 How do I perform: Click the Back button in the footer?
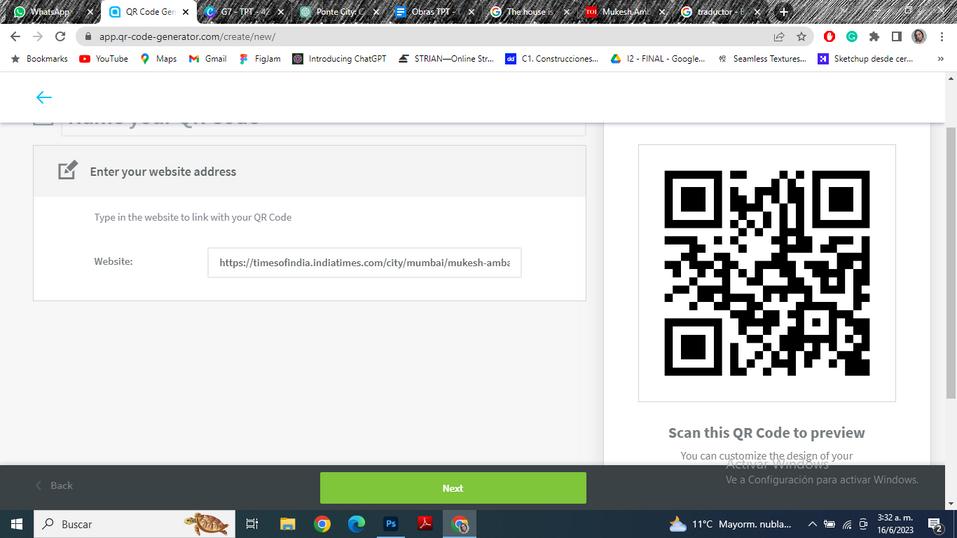point(54,485)
